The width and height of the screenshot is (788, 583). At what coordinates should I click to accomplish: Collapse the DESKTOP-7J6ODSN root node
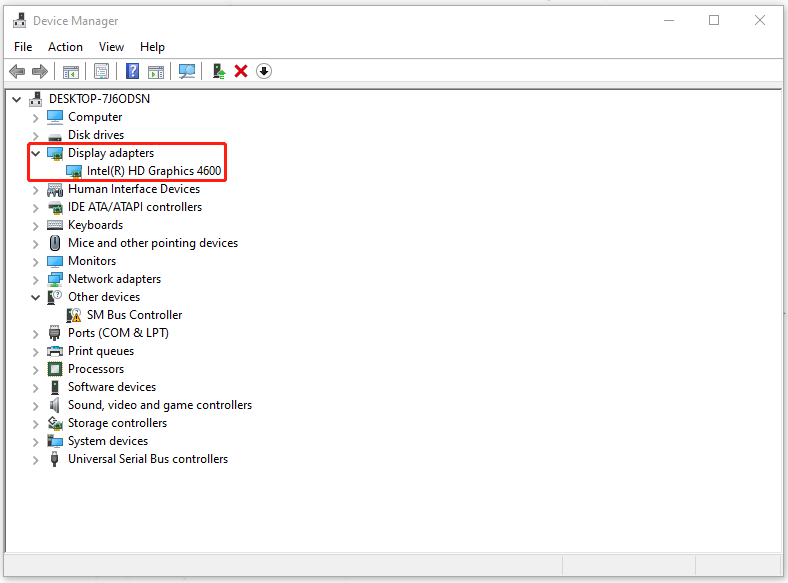point(17,100)
